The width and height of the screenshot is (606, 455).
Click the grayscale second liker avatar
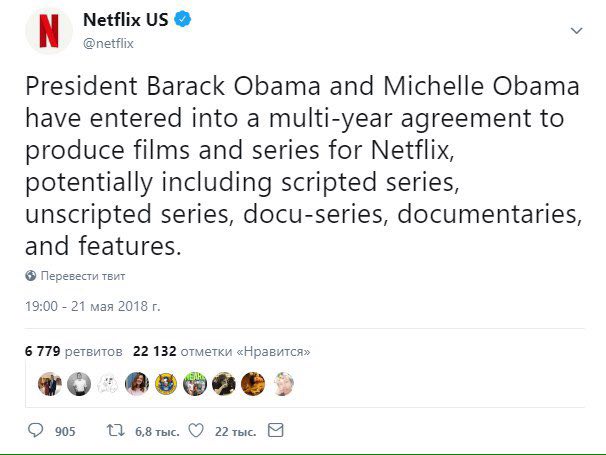tap(79, 384)
